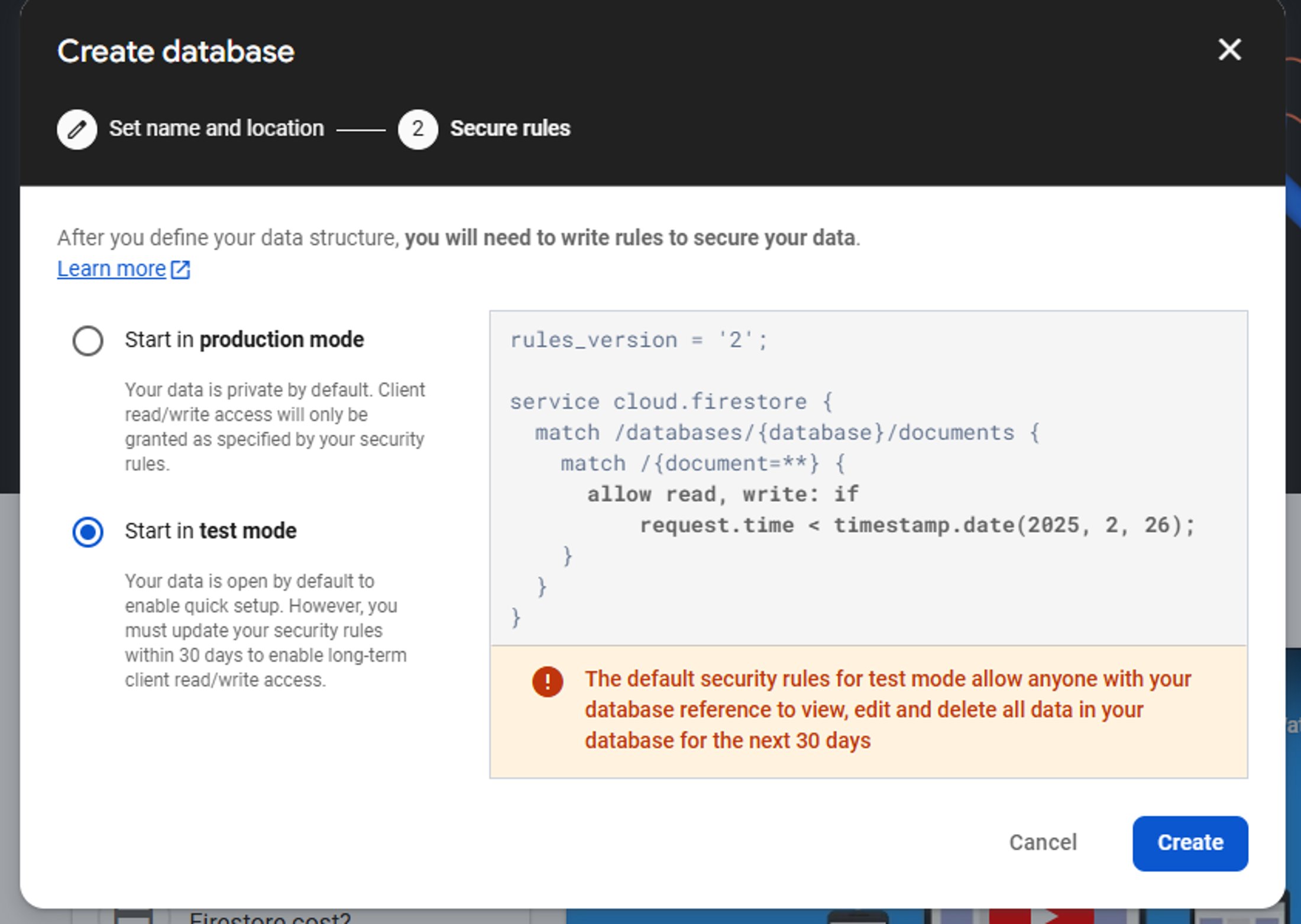Click the rules_version line in the editor
Image resolution: width=1301 pixels, height=924 pixels.
tap(637, 340)
